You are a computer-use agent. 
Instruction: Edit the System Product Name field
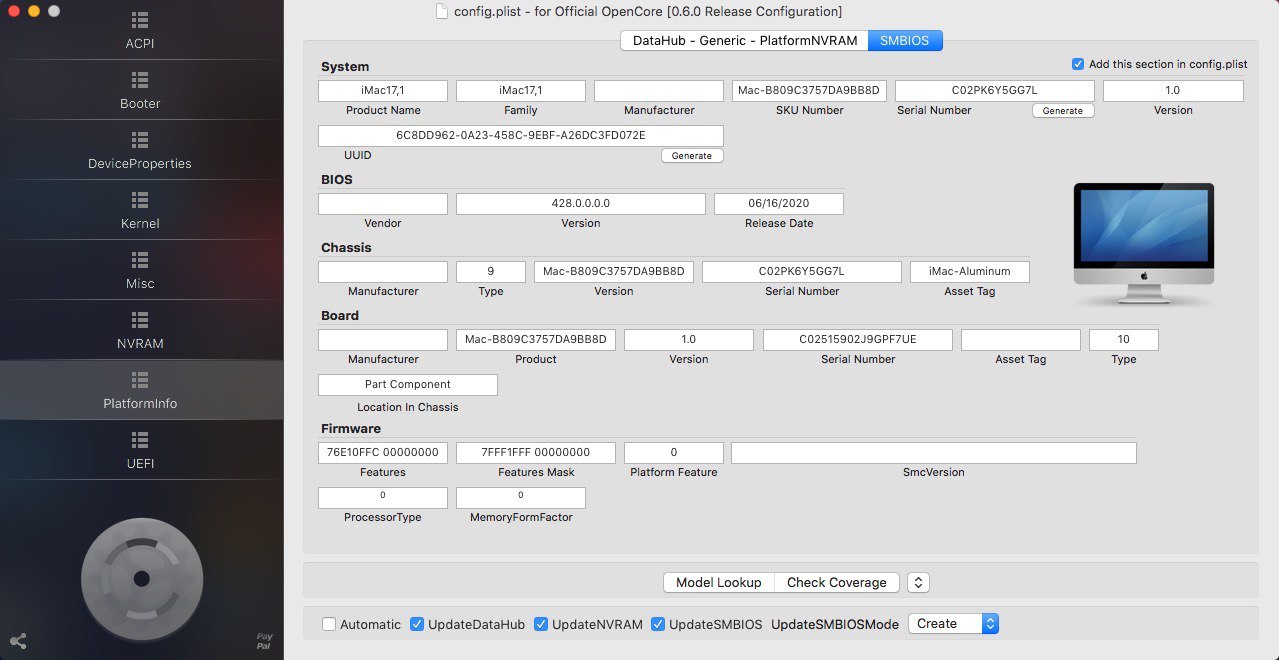(x=383, y=91)
